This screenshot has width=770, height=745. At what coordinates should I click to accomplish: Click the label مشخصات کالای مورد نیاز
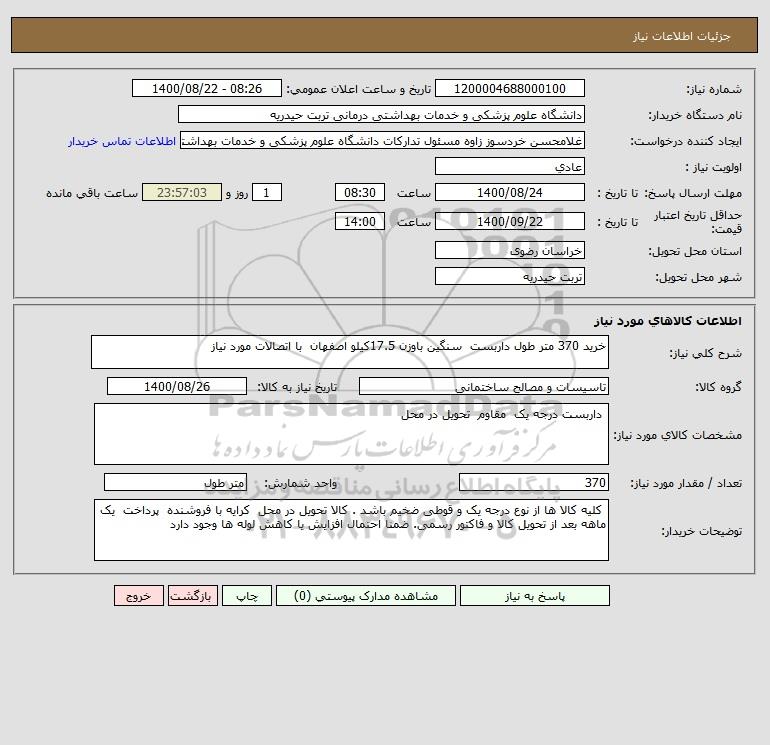pyautogui.click(x=678, y=435)
